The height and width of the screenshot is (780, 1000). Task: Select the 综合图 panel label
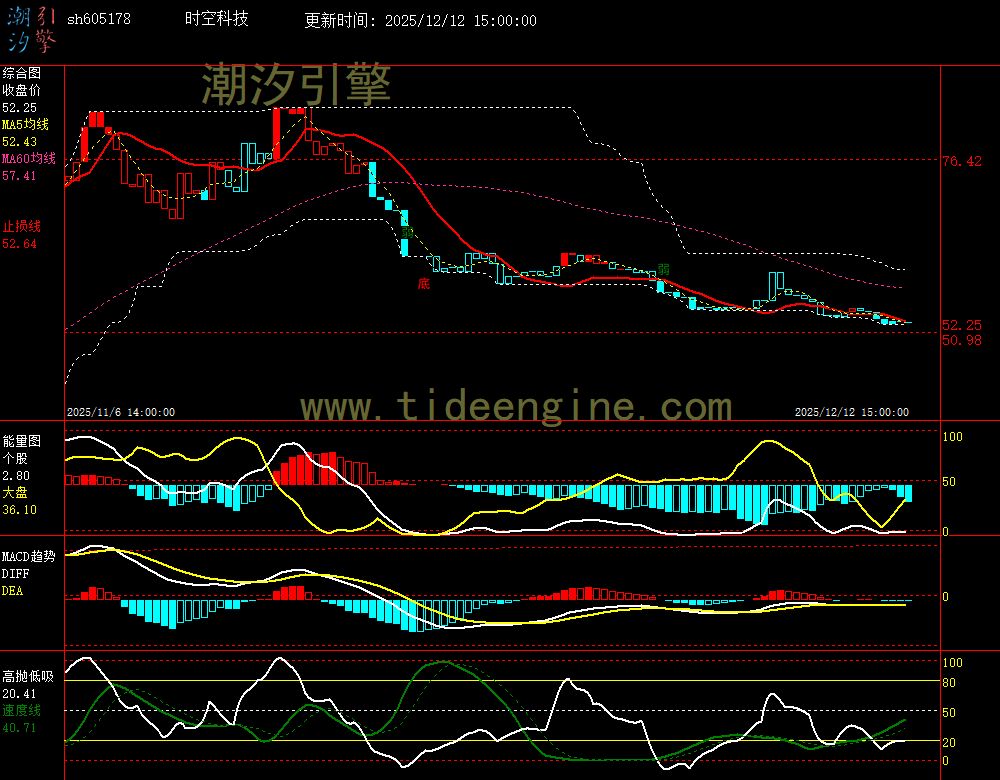click(x=21, y=73)
